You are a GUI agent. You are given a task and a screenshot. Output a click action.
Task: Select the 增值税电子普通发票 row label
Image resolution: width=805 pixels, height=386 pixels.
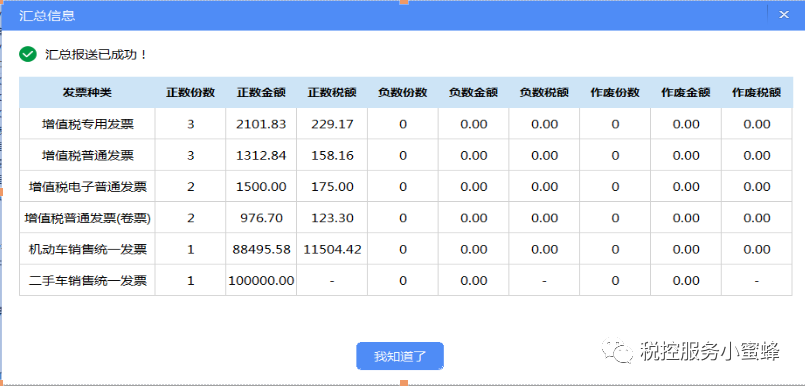pyautogui.click(x=88, y=186)
